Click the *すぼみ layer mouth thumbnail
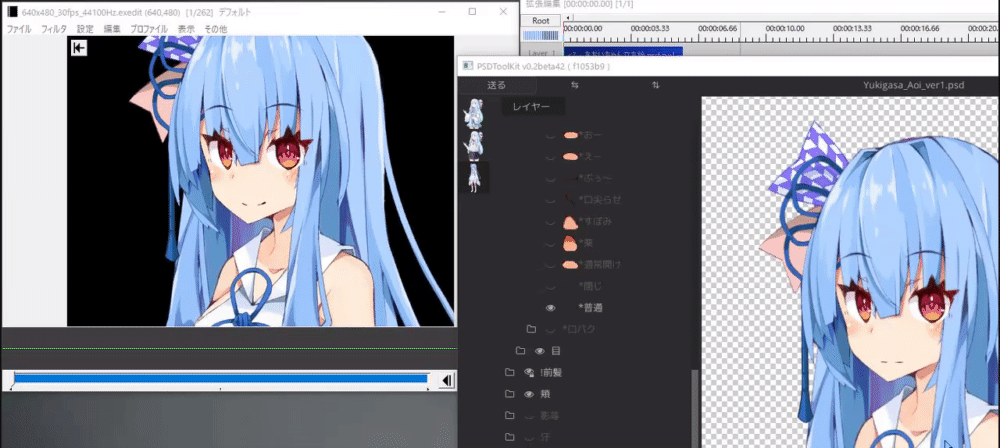This screenshot has width=1000, height=448. [x=570, y=221]
